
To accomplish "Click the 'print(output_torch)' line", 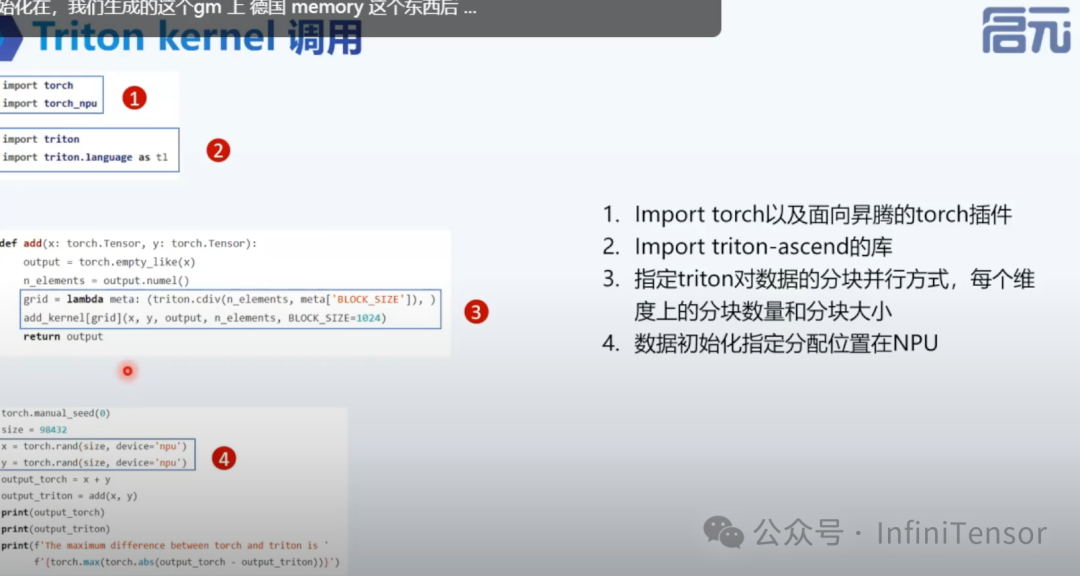I will click(53, 512).
